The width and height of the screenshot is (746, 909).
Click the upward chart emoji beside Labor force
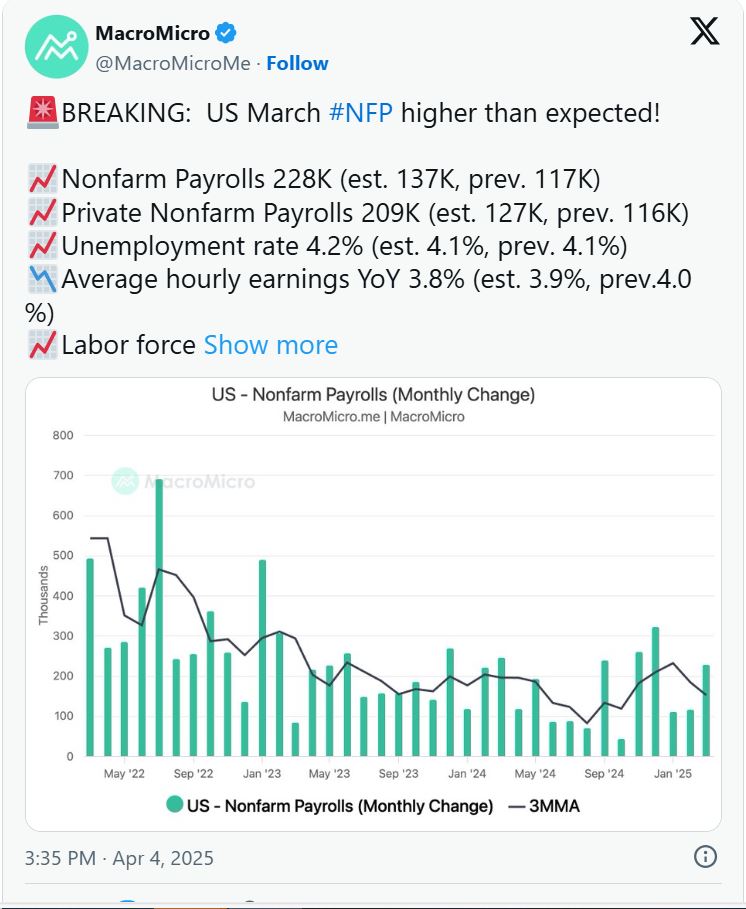(42, 345)
